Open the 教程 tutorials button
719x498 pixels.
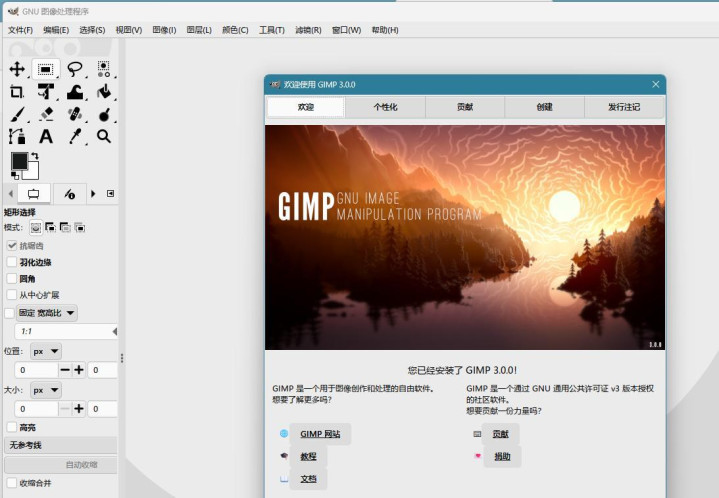308,456
